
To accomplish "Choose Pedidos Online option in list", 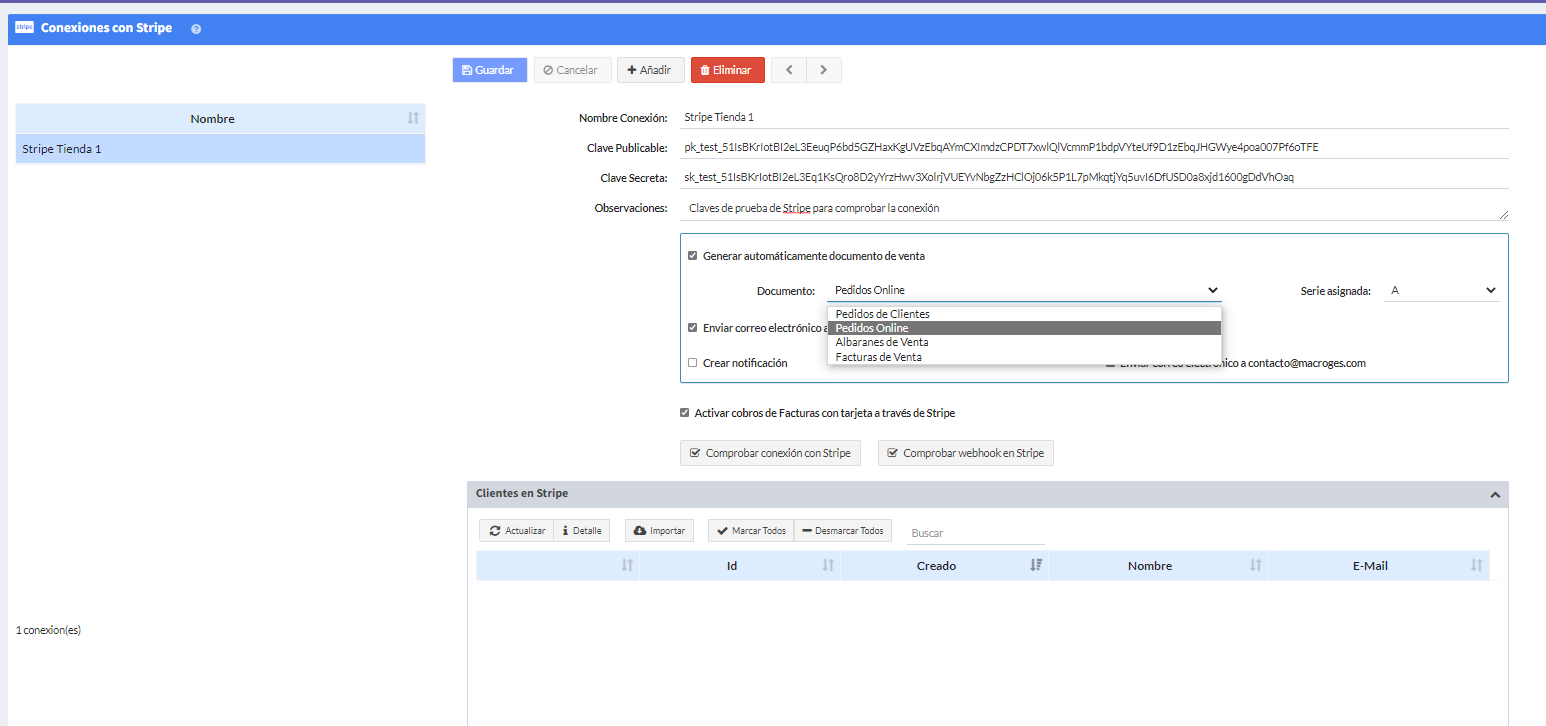I will pyautogui.click(x=1024, y=328).
